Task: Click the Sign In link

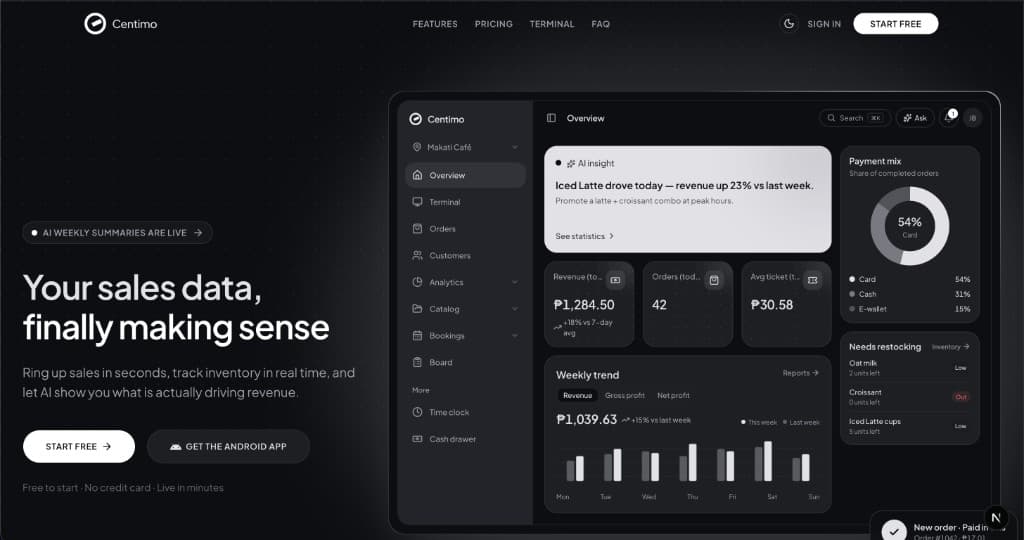Action: (824, 24)
